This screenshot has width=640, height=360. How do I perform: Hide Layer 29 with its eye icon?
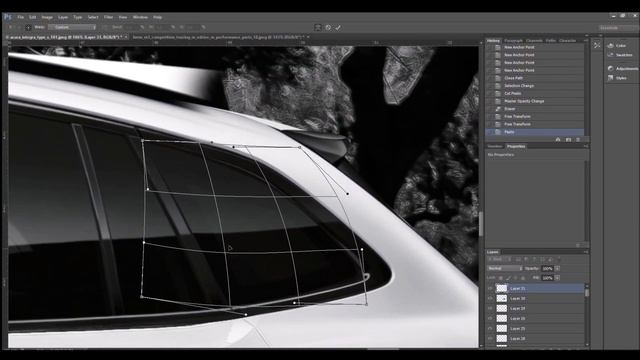[x=490, y=308]
